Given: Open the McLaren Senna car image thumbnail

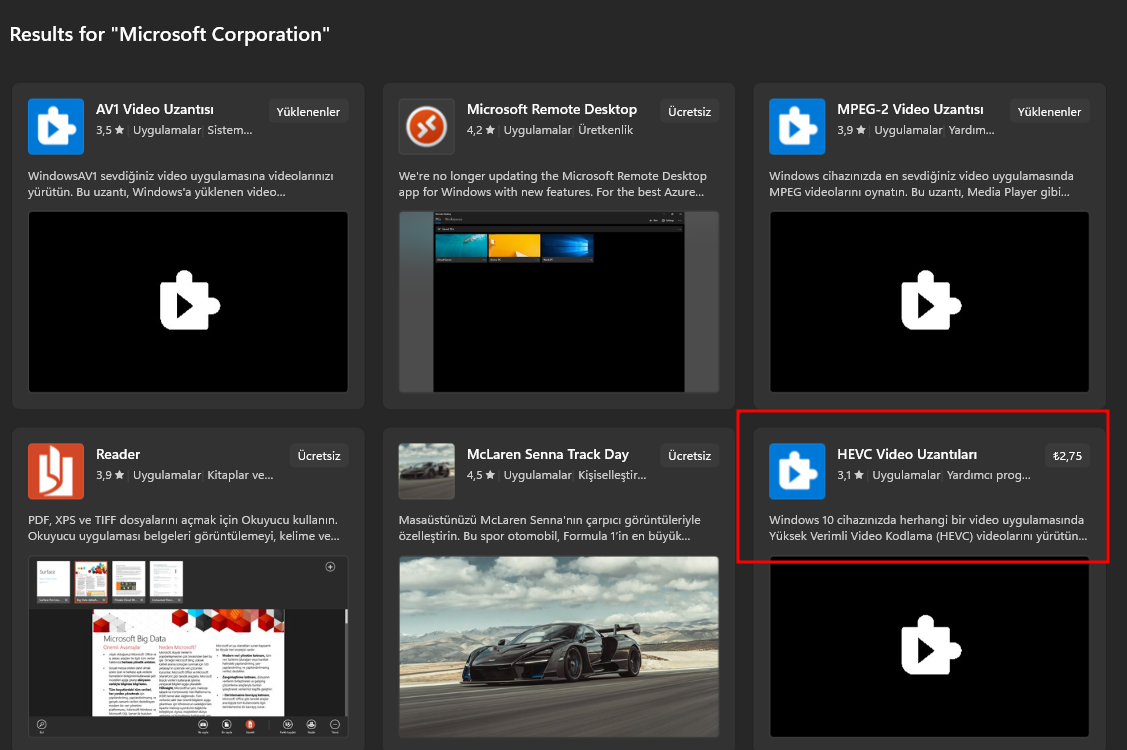Looking at the screenshot, I should [559, 646].
